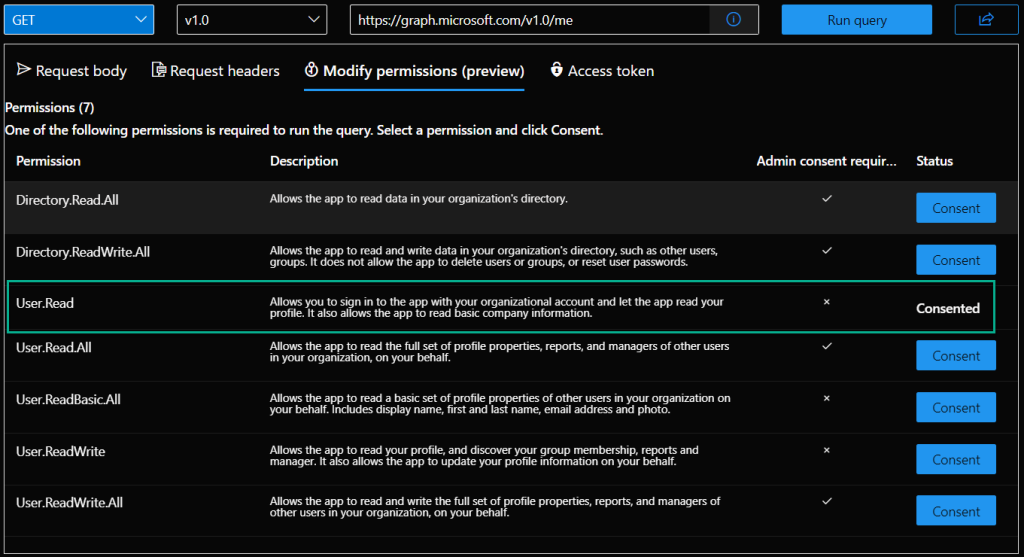Click the info icon in URL field
The image size is (1024, 557).
pyautogui.click(x=733, y=20)
